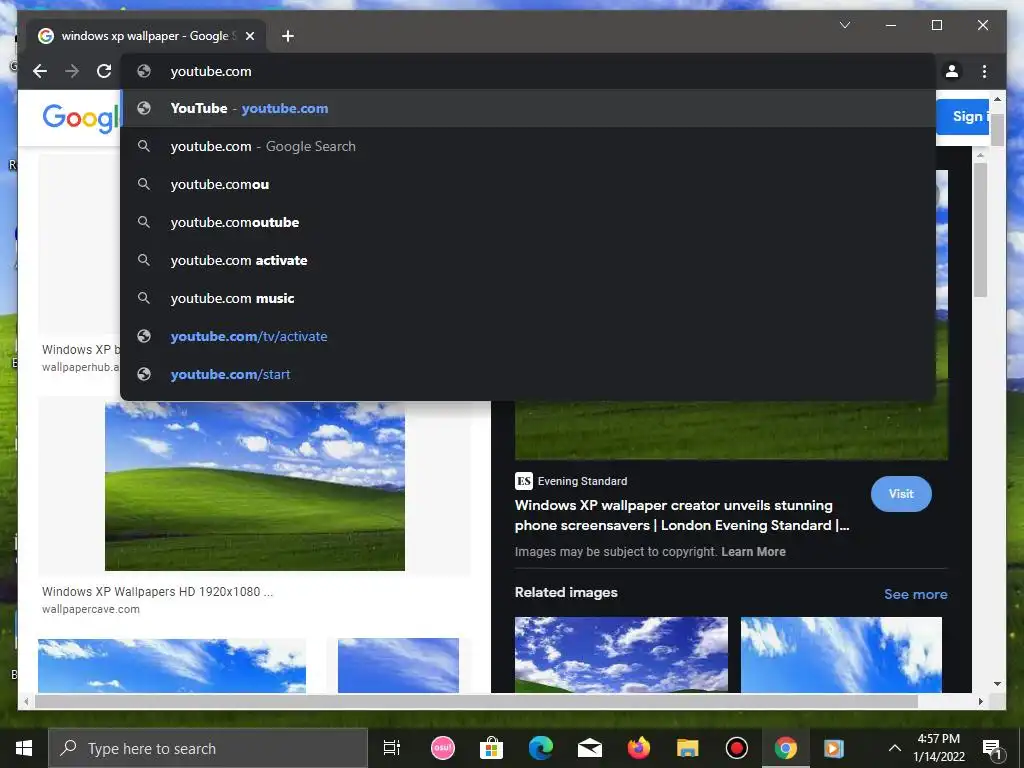Choose the YouTube - youtube.com suggestion
Image resolution: width=1024 pixels, height=768 pixels.
coord(528,108)
